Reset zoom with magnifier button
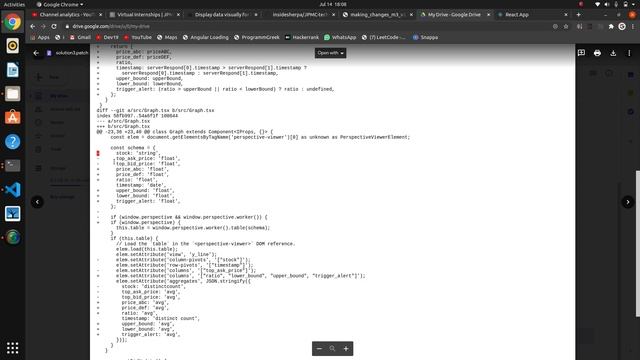640x360 pixels. pos(332,349)
